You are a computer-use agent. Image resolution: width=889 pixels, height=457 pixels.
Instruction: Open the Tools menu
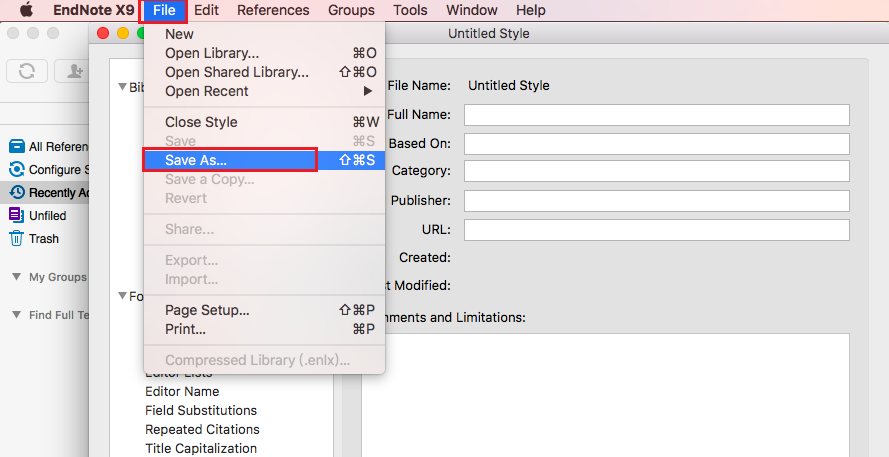click(x=410, y=10)
